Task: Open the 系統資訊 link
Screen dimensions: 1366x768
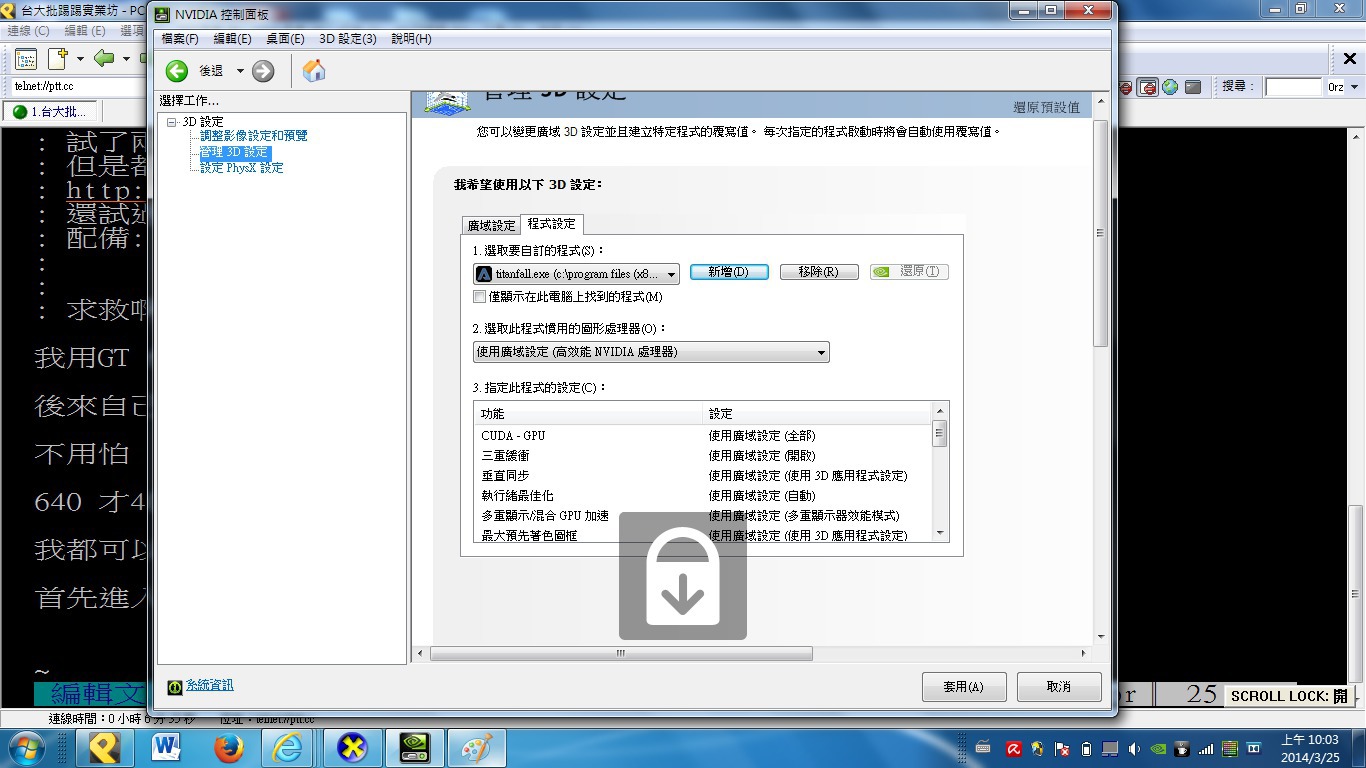Action: coord(209,685)
